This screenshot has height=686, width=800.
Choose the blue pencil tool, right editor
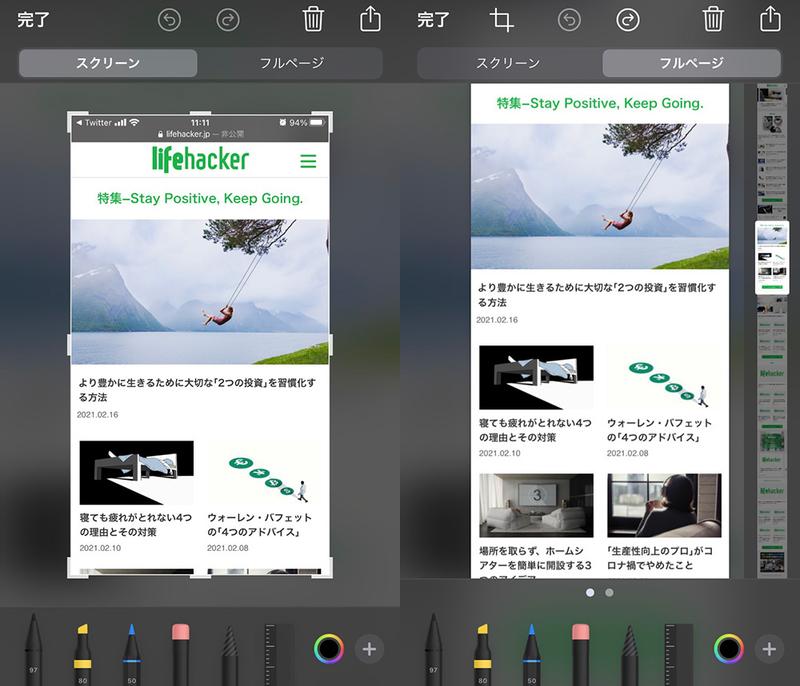(532, 653)
